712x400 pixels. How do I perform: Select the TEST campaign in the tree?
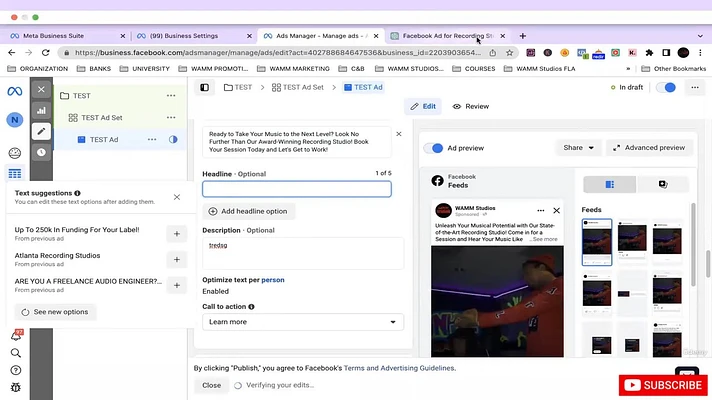coord(82,95)
